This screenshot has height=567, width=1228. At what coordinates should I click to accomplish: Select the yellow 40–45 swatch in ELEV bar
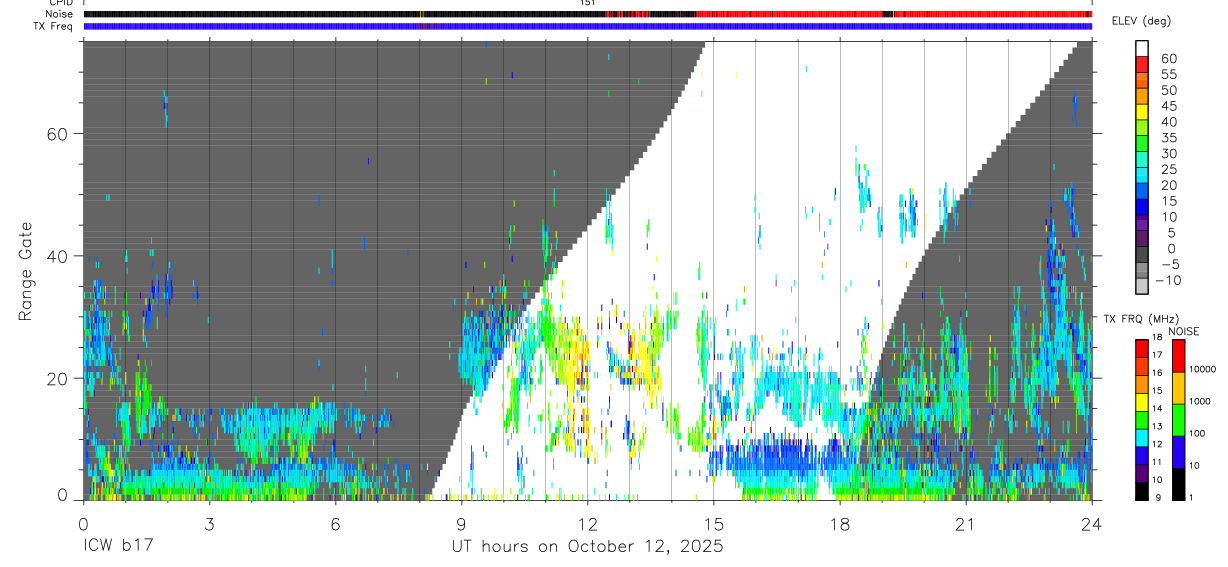(x=1142, y=112)
